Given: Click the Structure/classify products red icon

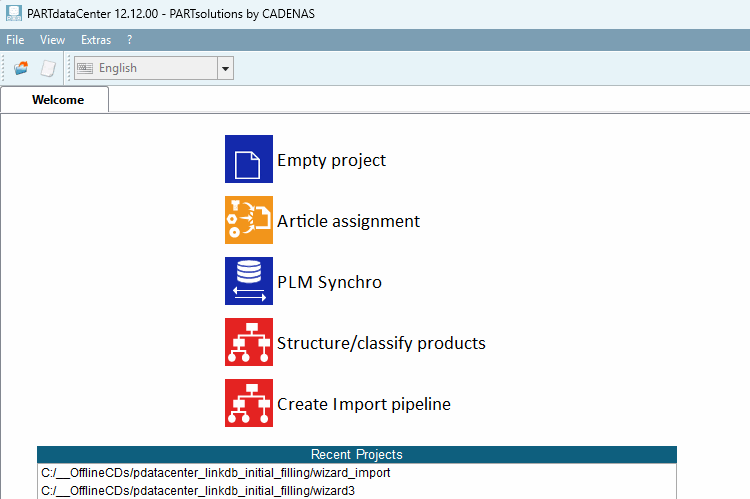Looking at the screenshot, I should pyautogui.click(x=249, y=342).
